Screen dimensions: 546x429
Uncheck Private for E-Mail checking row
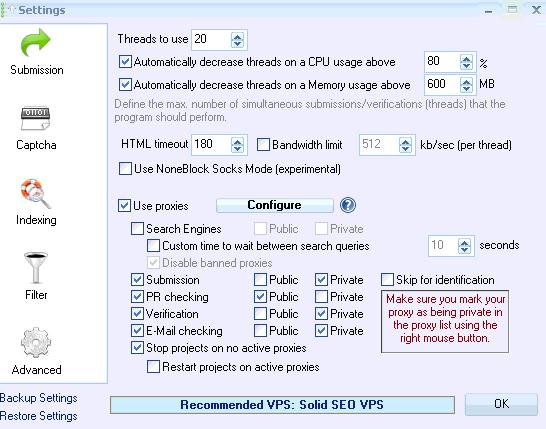pos(321,330)
